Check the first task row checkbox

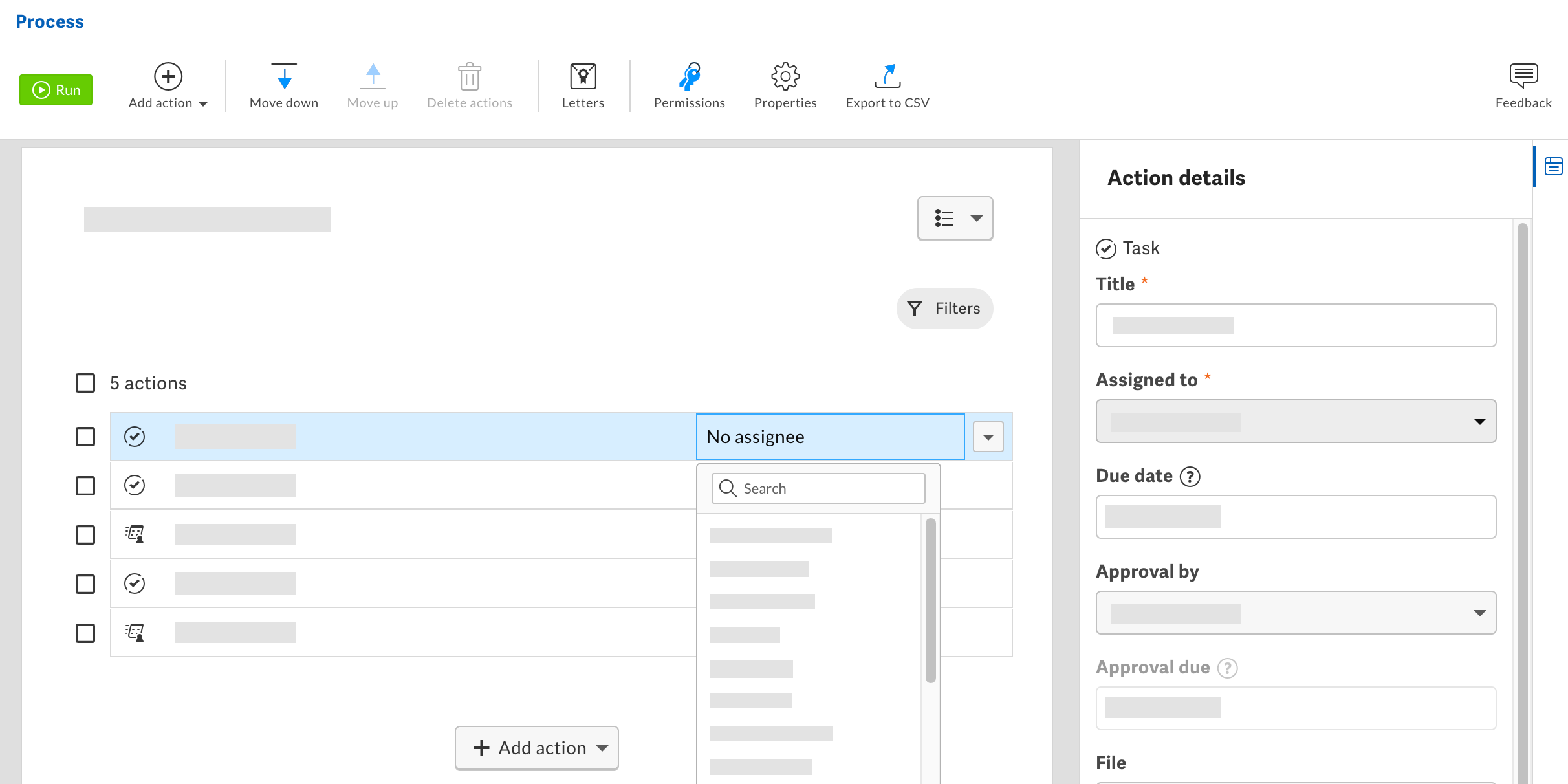(x=85, y=437)
